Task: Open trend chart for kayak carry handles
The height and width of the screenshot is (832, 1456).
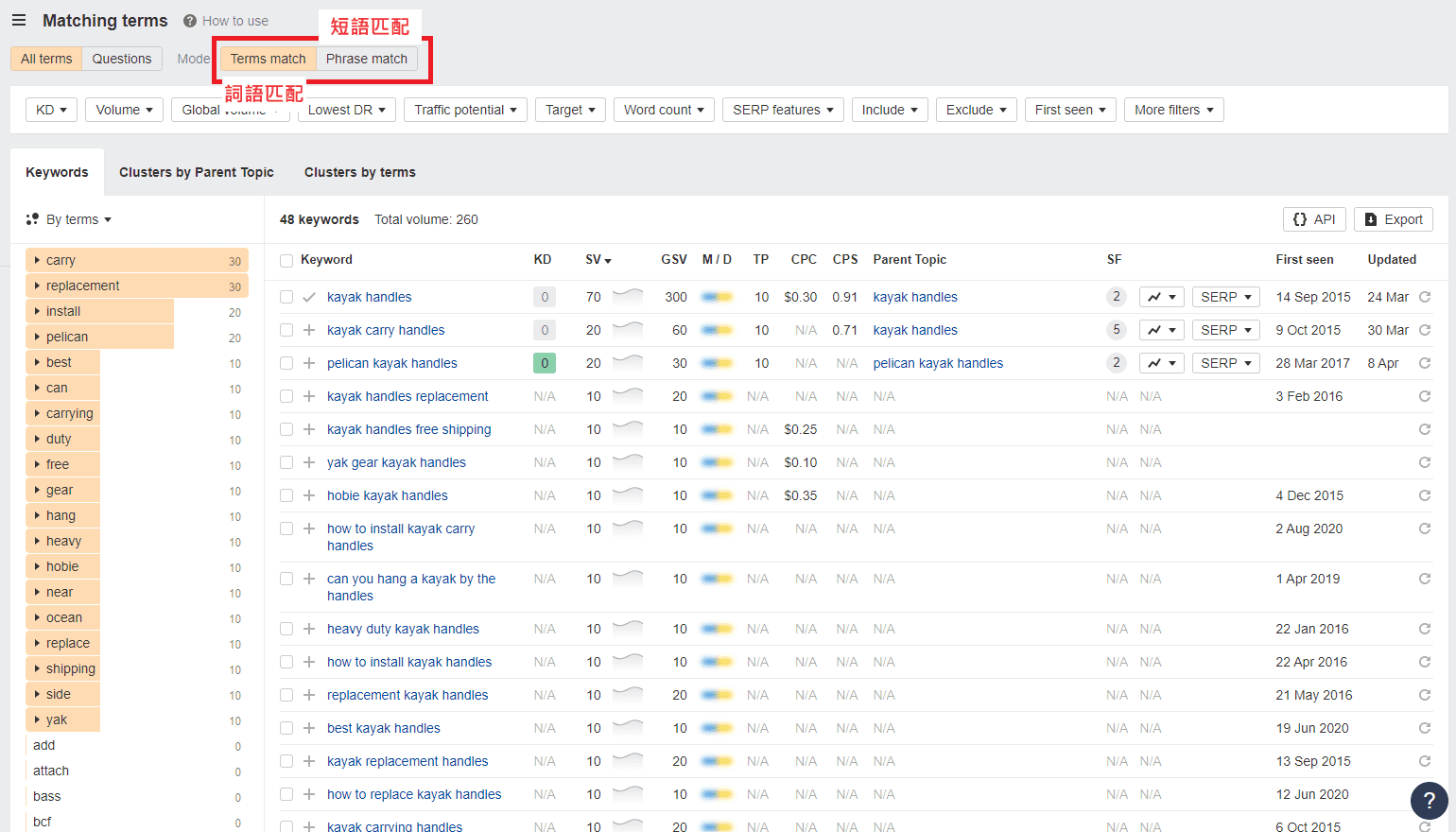Action: (1162, 330)
